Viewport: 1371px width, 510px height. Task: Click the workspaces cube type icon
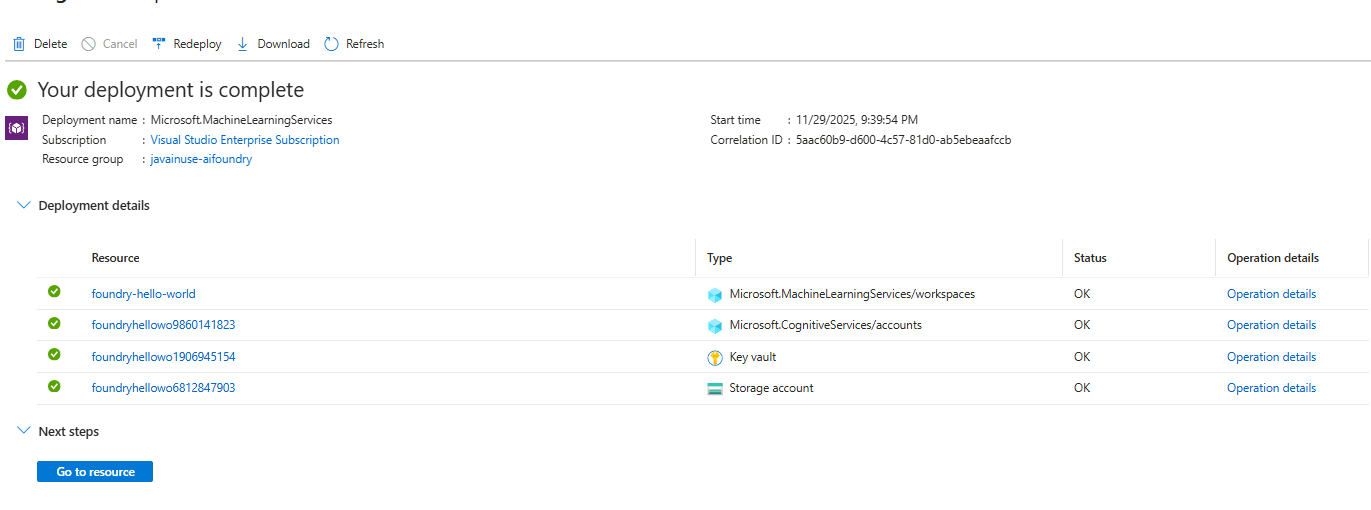[714, 294]
